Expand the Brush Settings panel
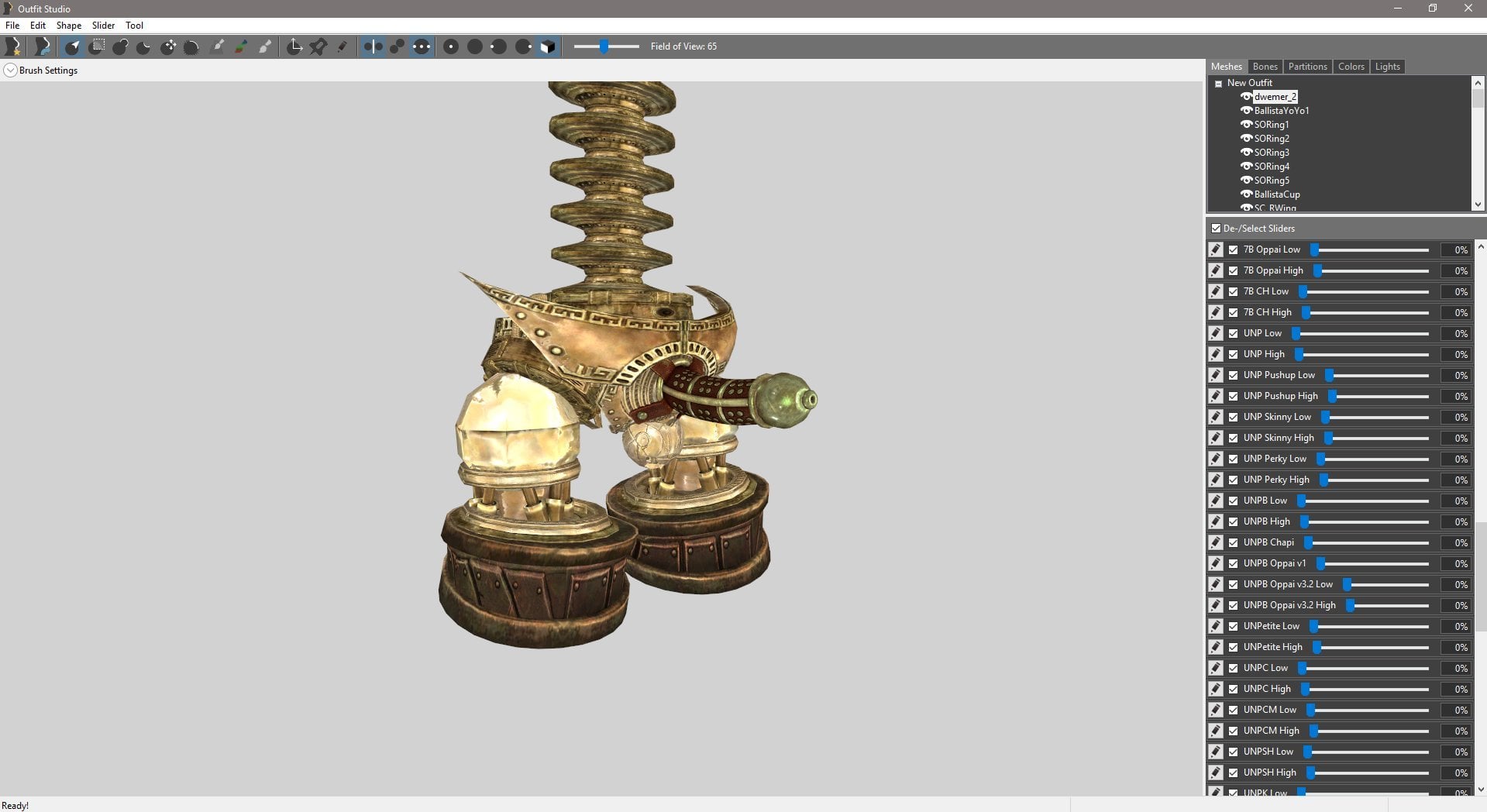The width and height of the screenshot is (1487, 812). pos(10,71)
